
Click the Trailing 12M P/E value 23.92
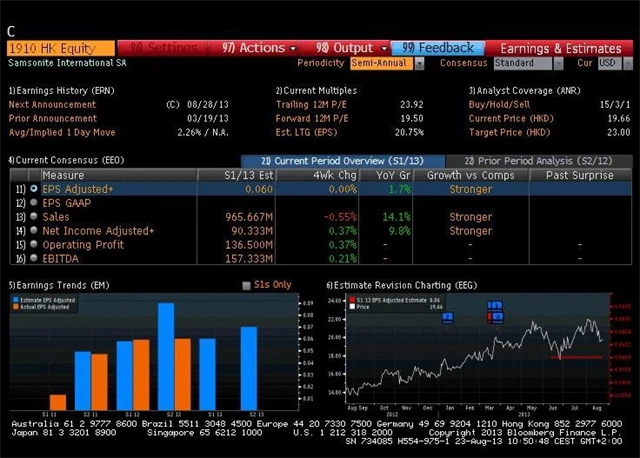tap(411, 104)
